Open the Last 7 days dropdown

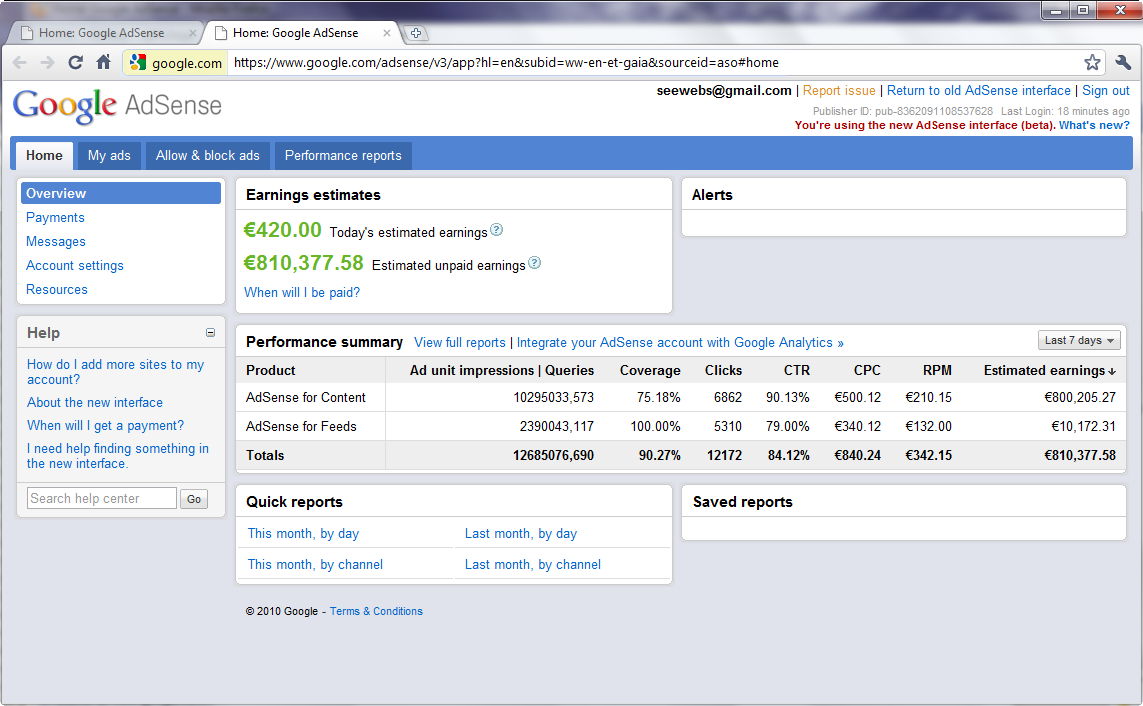1079,340
